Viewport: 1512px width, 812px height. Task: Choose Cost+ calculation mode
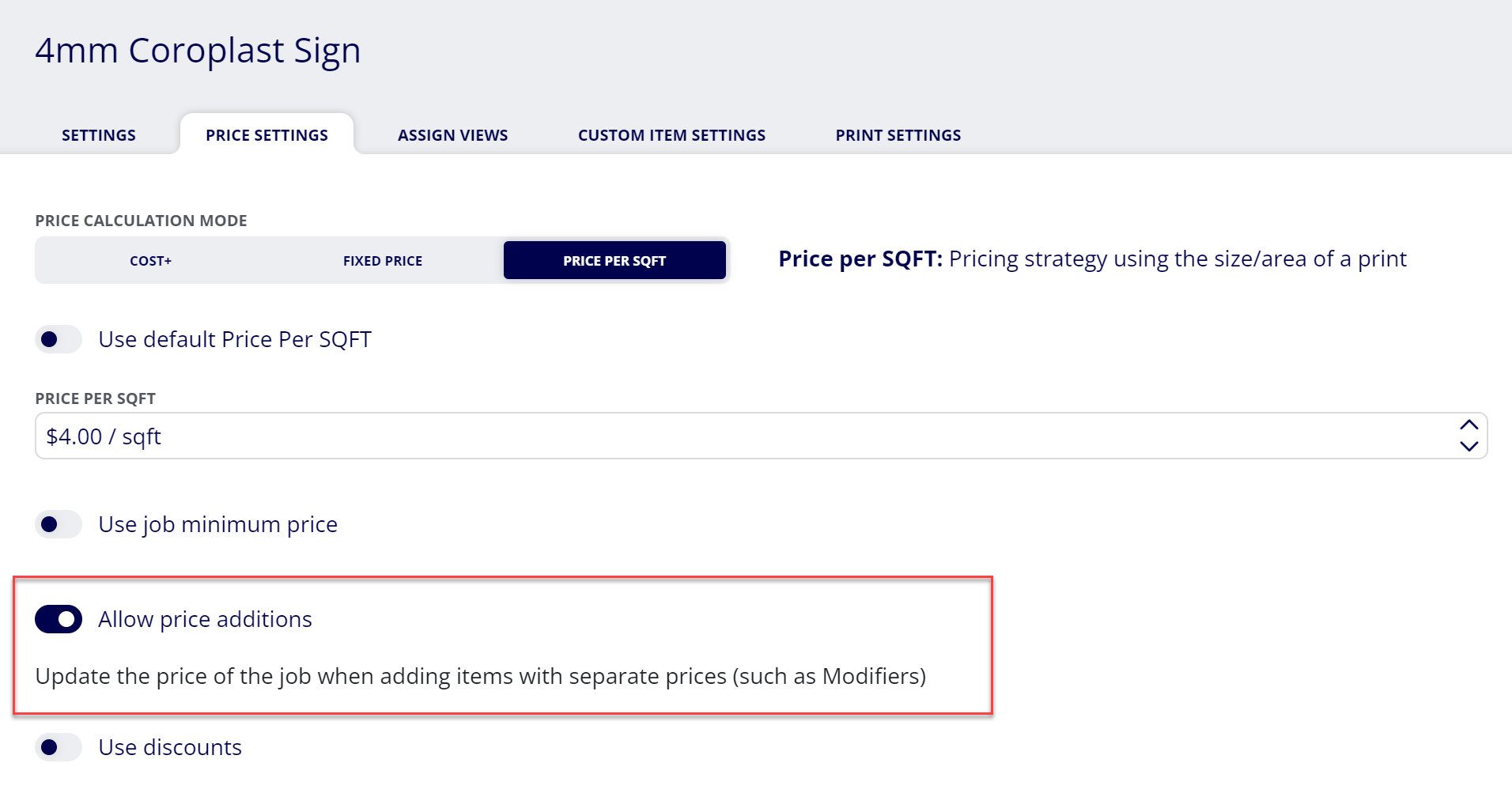click(151, 261)
